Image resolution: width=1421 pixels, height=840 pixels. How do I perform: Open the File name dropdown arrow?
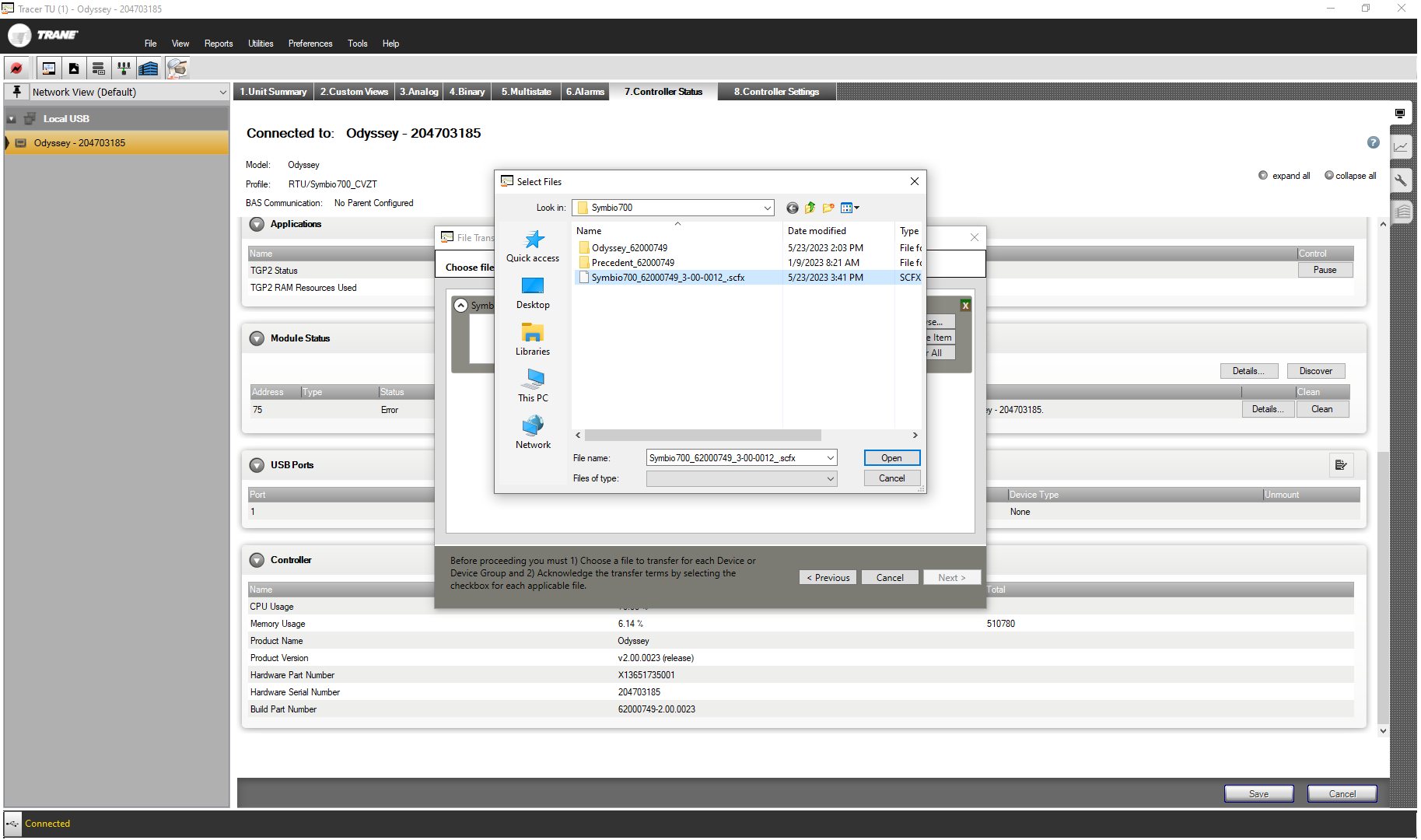pos(831,458)
